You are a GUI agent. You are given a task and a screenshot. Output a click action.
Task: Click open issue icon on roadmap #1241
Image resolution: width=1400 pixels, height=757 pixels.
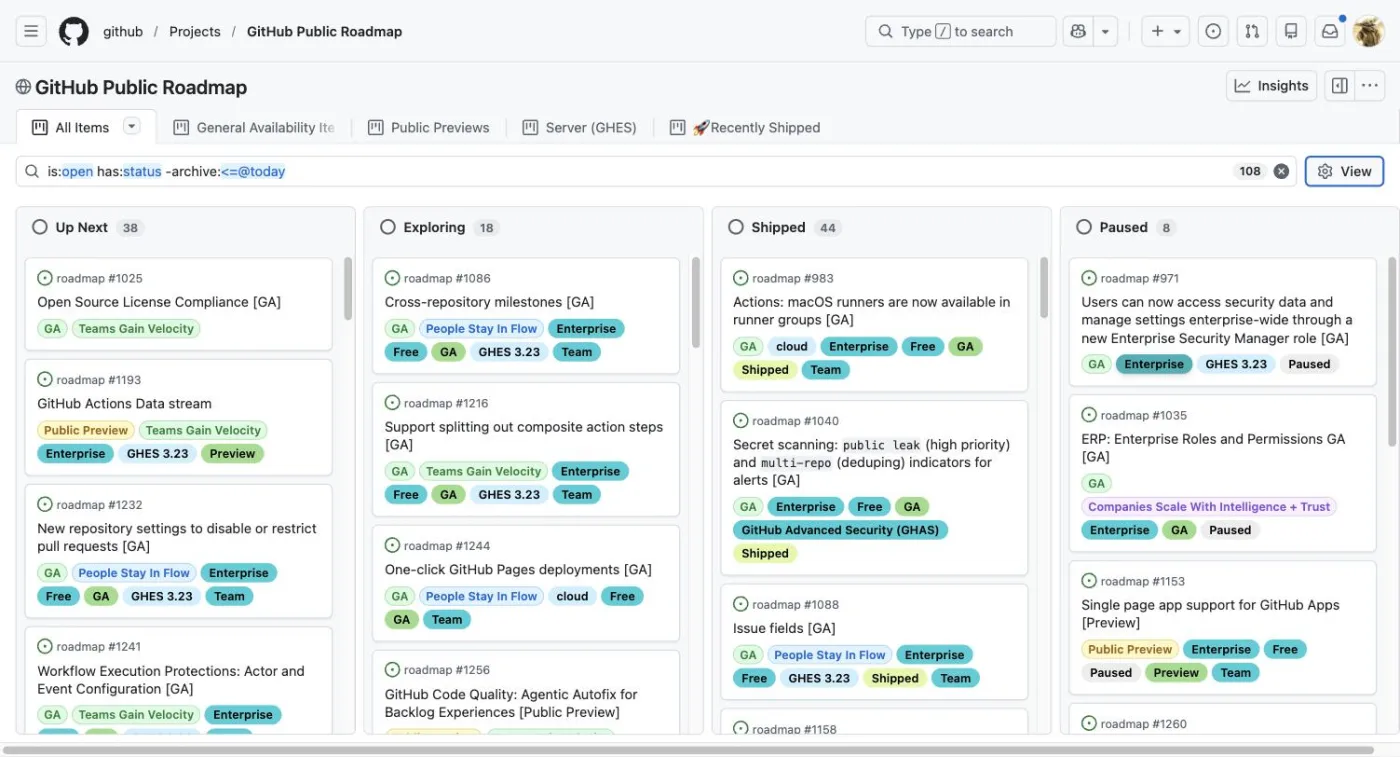45,647
